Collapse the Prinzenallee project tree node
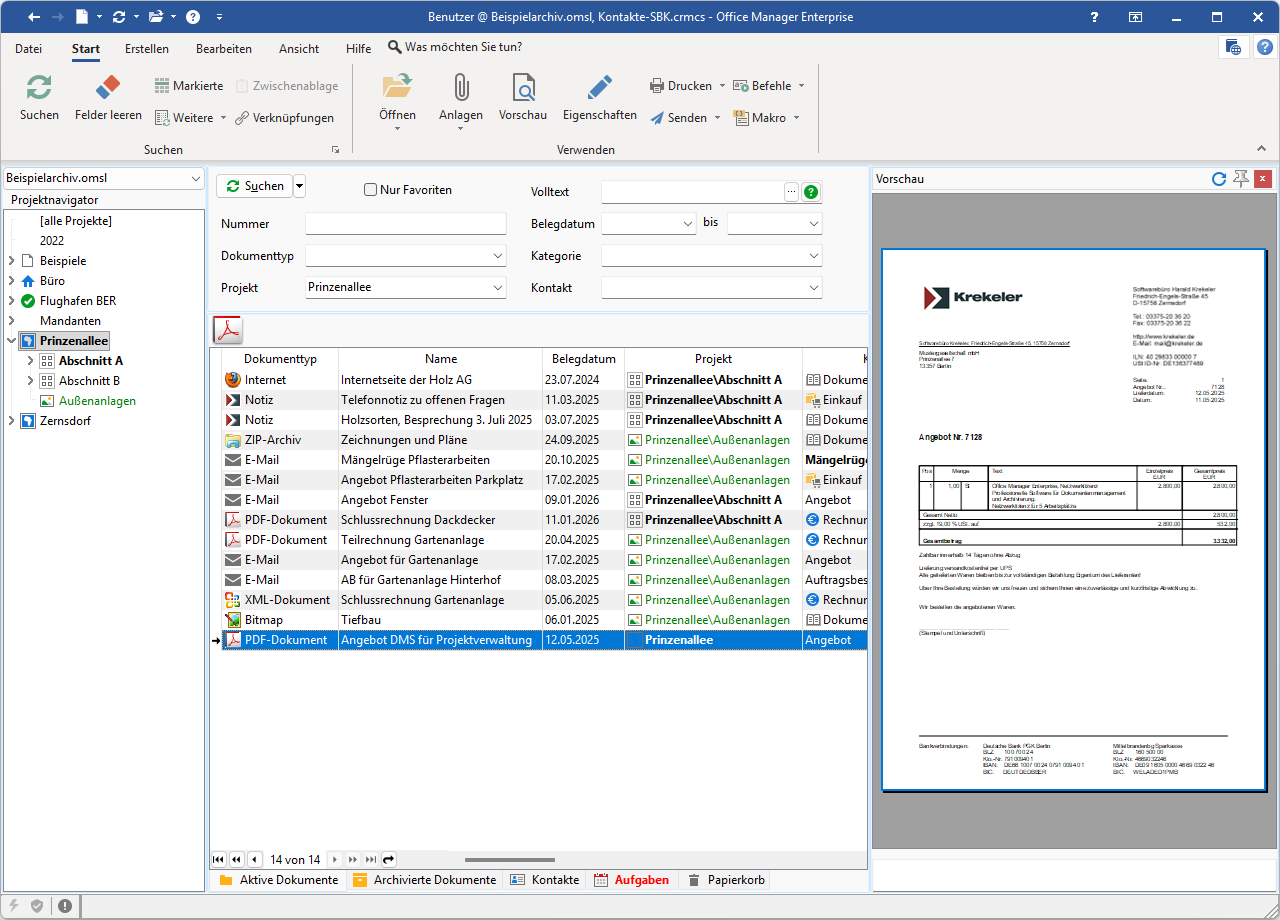The width and height of the screenshot is (1280, 920). point(12,341)
